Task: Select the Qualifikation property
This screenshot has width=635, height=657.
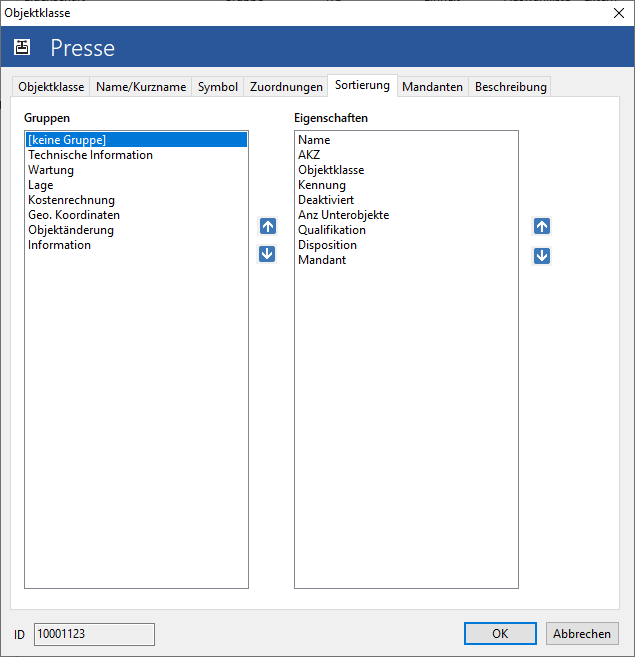Action: 406,230
